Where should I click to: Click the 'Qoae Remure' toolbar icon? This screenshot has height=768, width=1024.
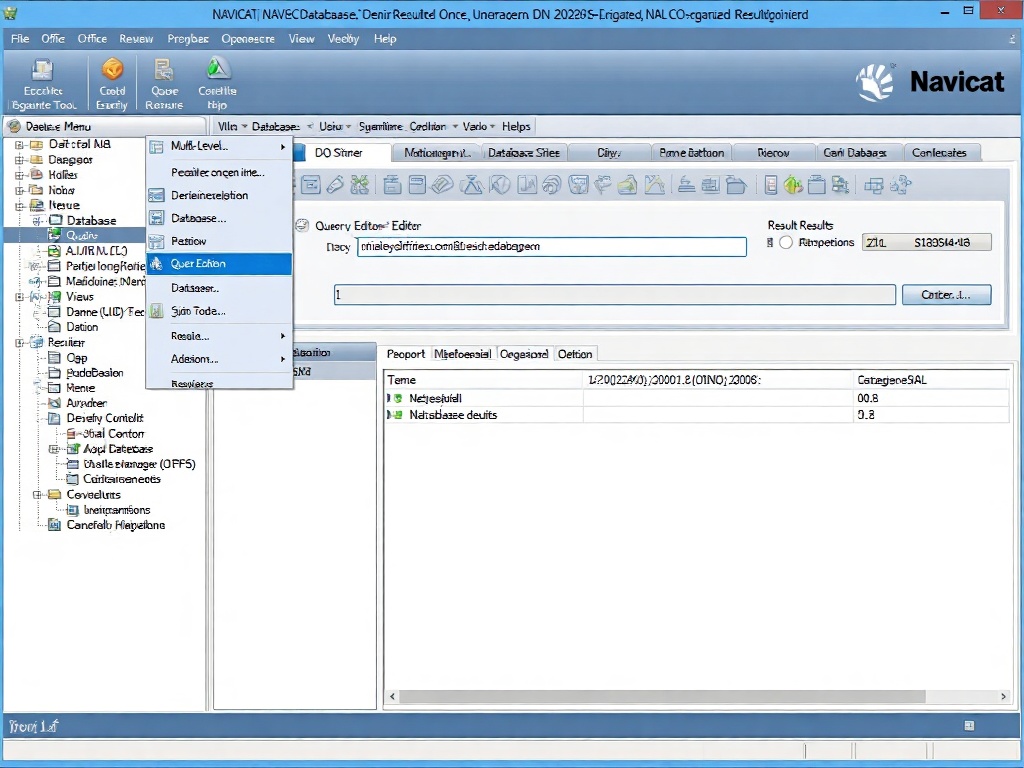[163, 69]
